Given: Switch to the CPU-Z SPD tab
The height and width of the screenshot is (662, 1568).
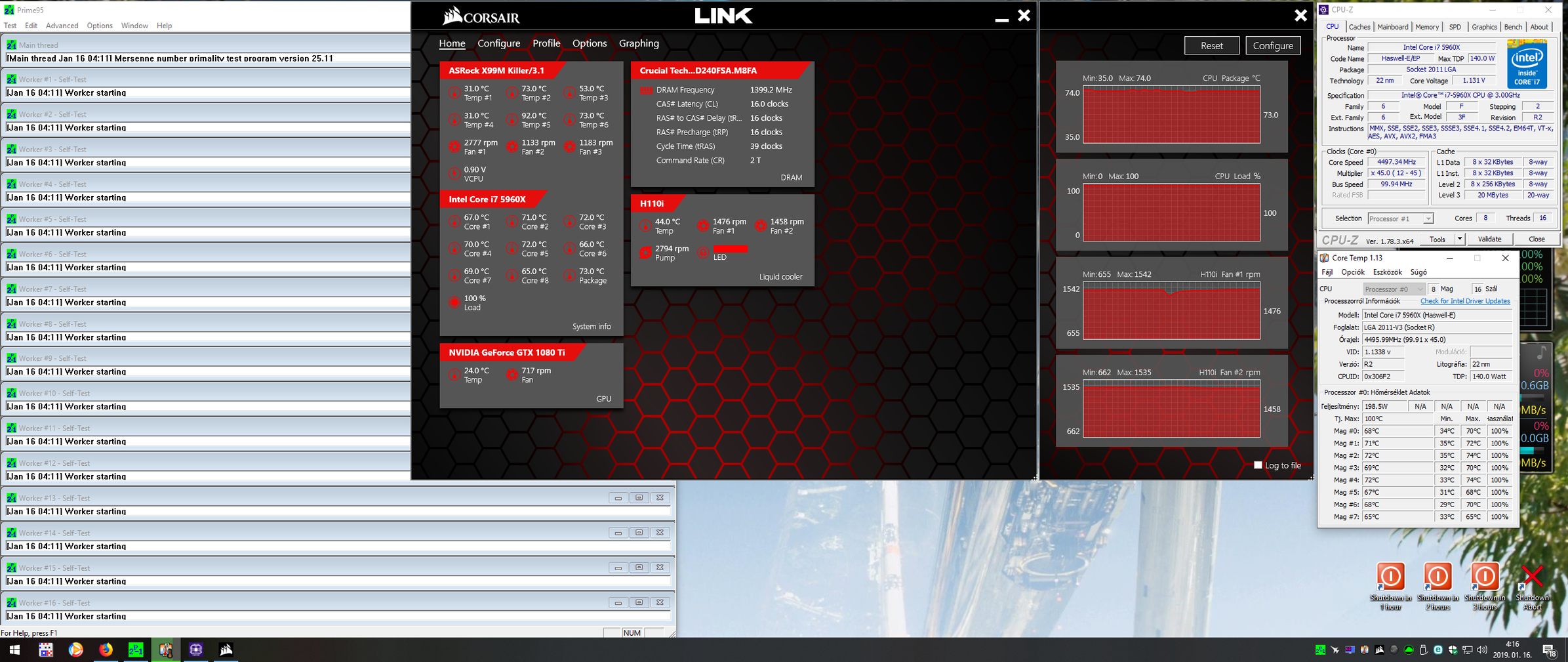Looking at the screenshot, I should (1455, 27).
